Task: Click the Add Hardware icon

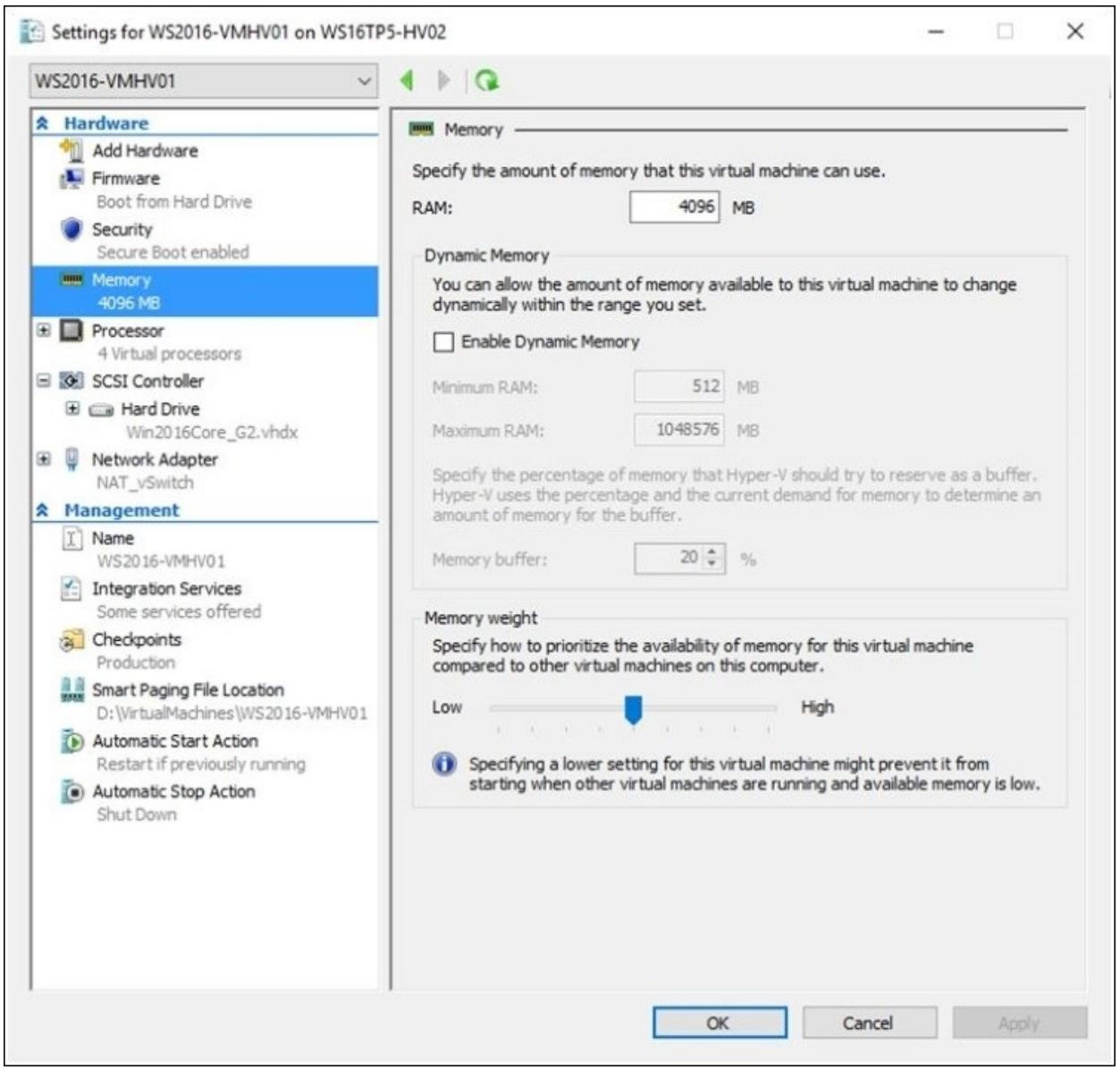Action: 72,150
